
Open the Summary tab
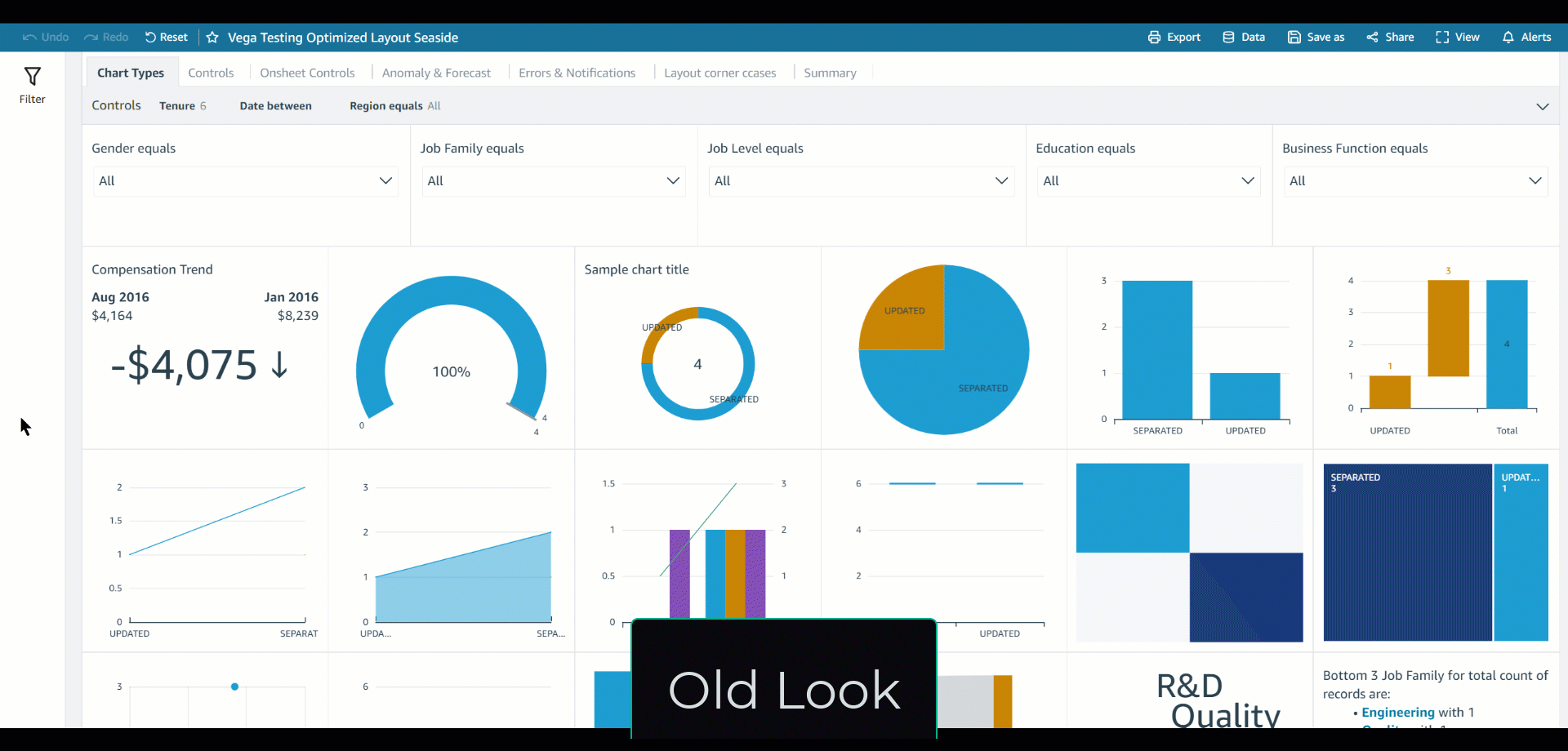click(830, 73)
